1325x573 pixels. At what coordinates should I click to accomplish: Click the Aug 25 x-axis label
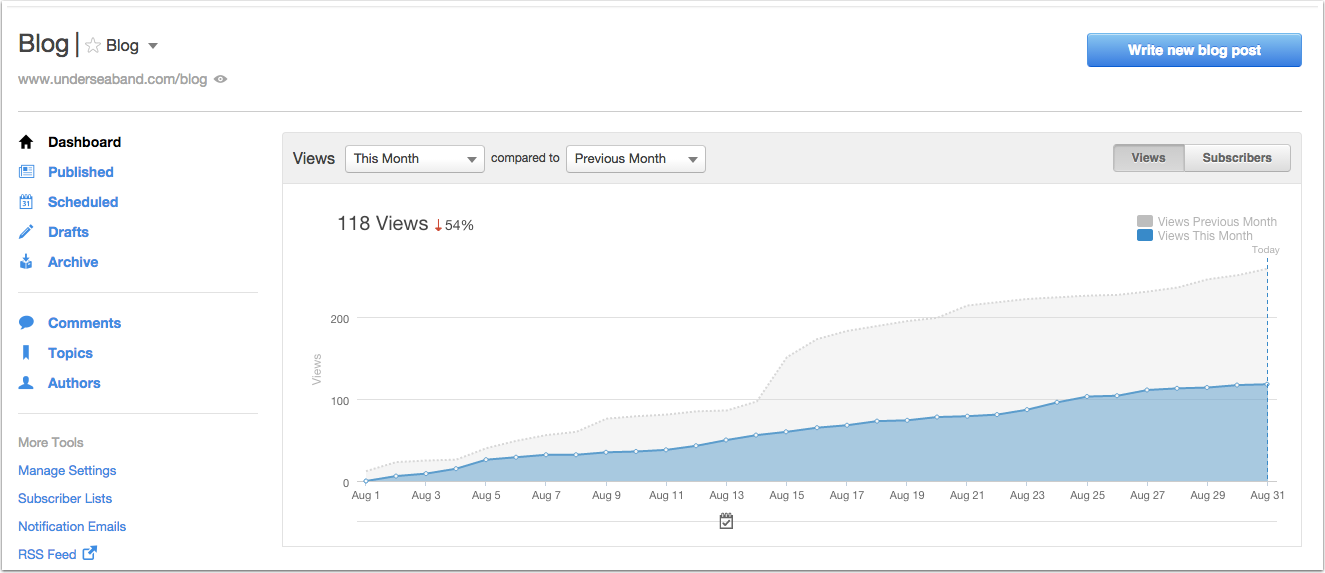click(1087, 495)
